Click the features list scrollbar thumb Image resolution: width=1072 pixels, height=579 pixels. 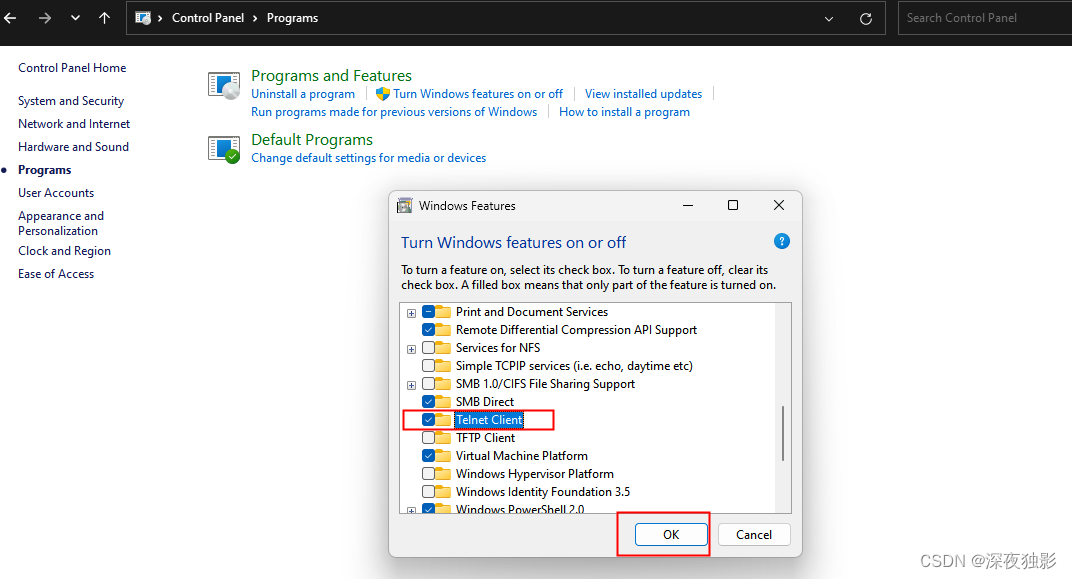[x=783, y=433]
